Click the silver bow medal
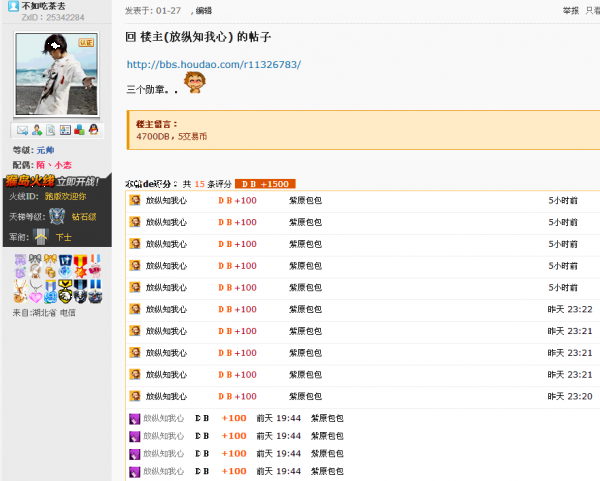This screenshot has height=481, width=600. [35, 266]
